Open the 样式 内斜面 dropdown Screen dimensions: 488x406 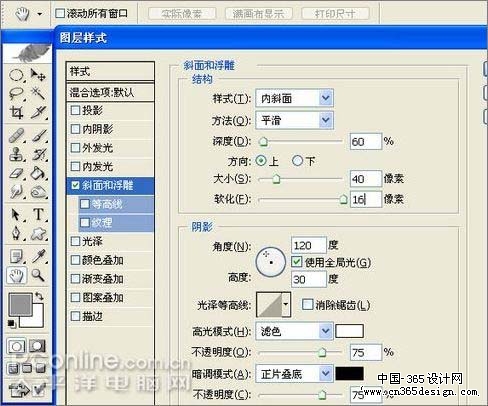click(294, 98)
